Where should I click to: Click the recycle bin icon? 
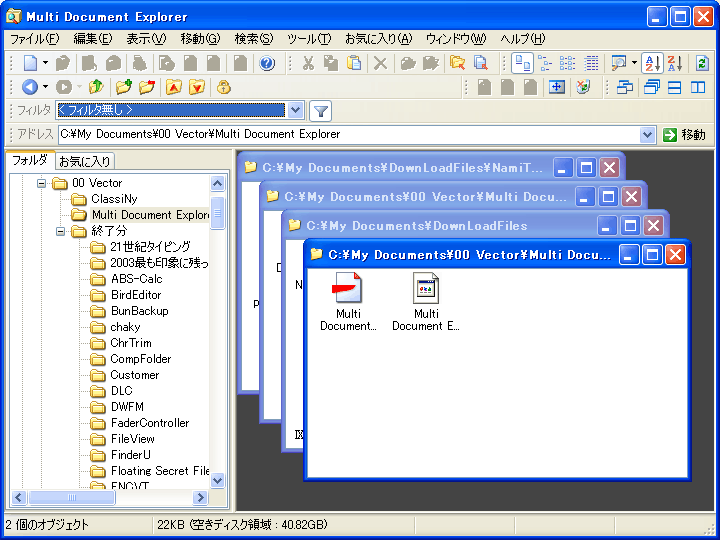[583, 87]
